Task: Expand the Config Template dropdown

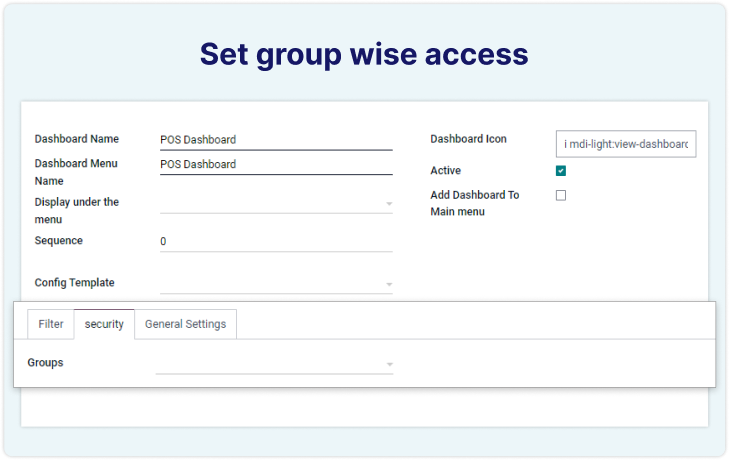Action: [275, 284]
